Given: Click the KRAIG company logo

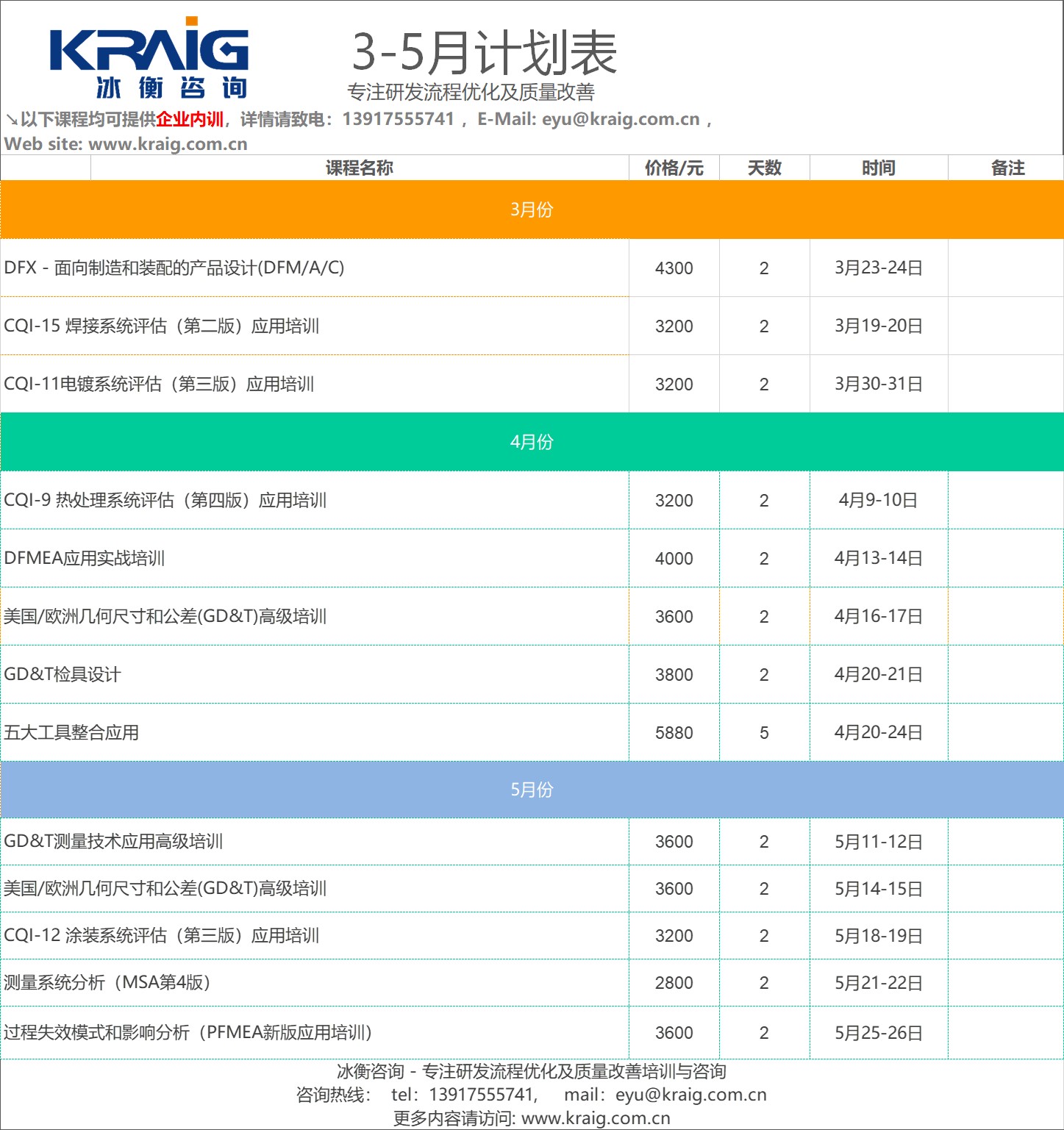Looking at the screenshot, I should point(149,60).
